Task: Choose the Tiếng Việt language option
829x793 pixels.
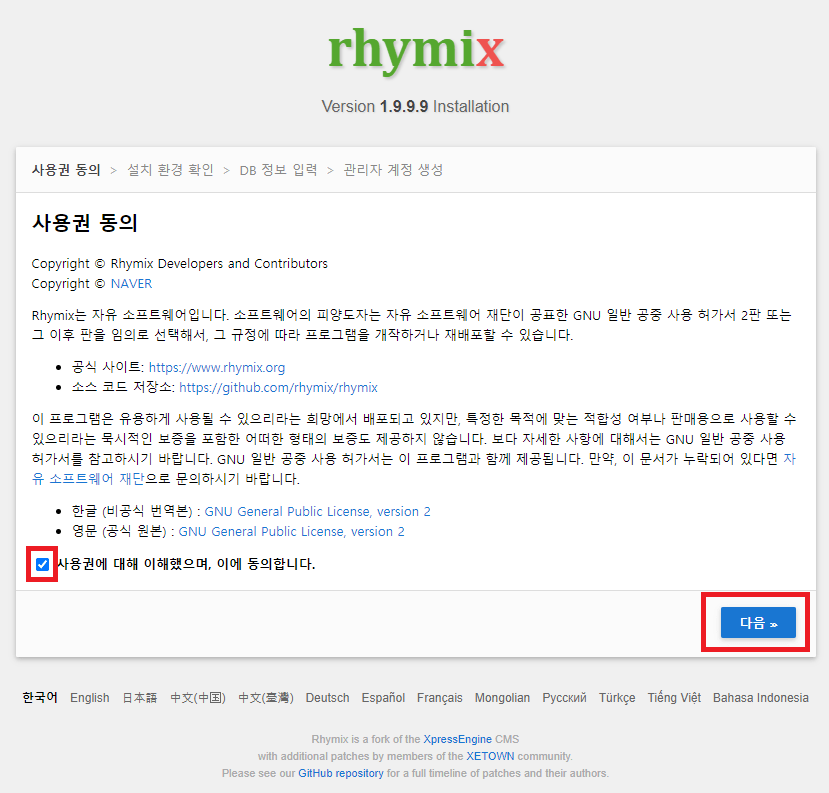Action: pos(673,697)
